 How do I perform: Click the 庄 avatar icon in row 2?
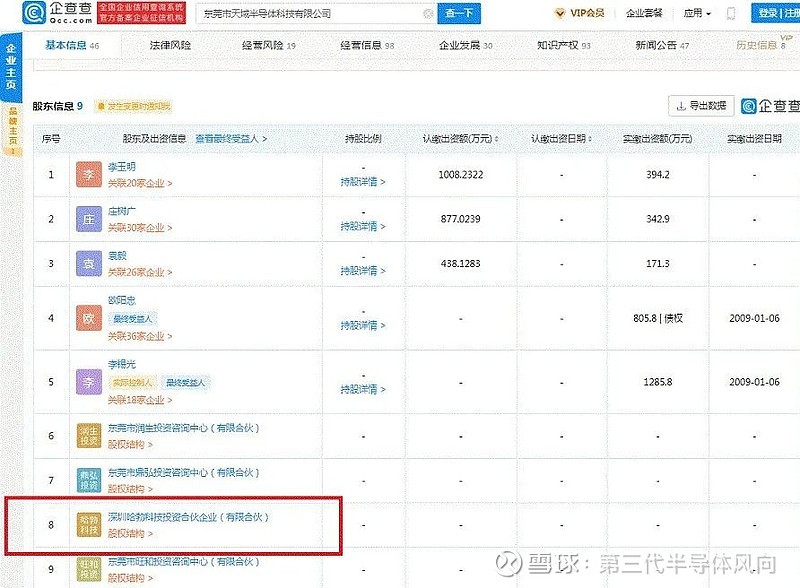(x=89, y=219)
